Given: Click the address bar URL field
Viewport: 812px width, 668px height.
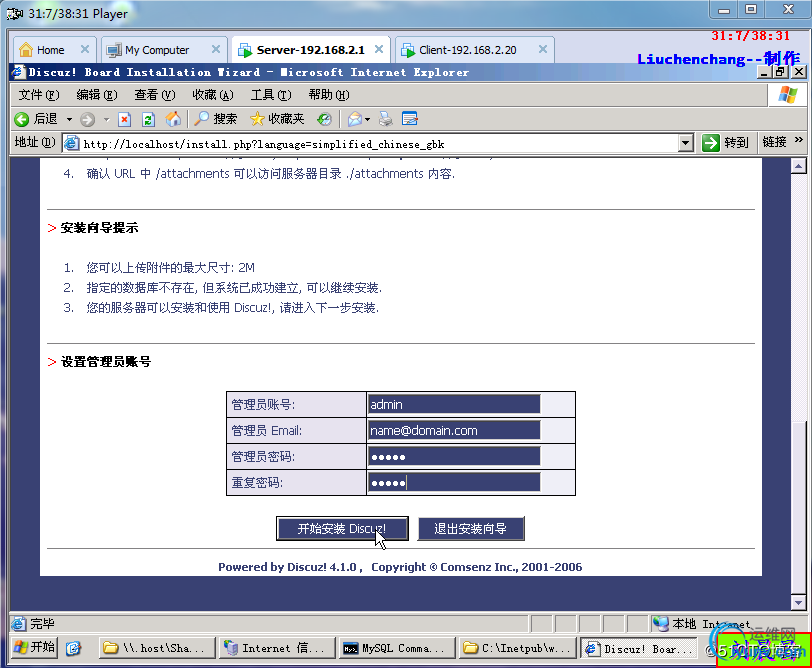Looking at the screenshot, I should coord(379,144).
